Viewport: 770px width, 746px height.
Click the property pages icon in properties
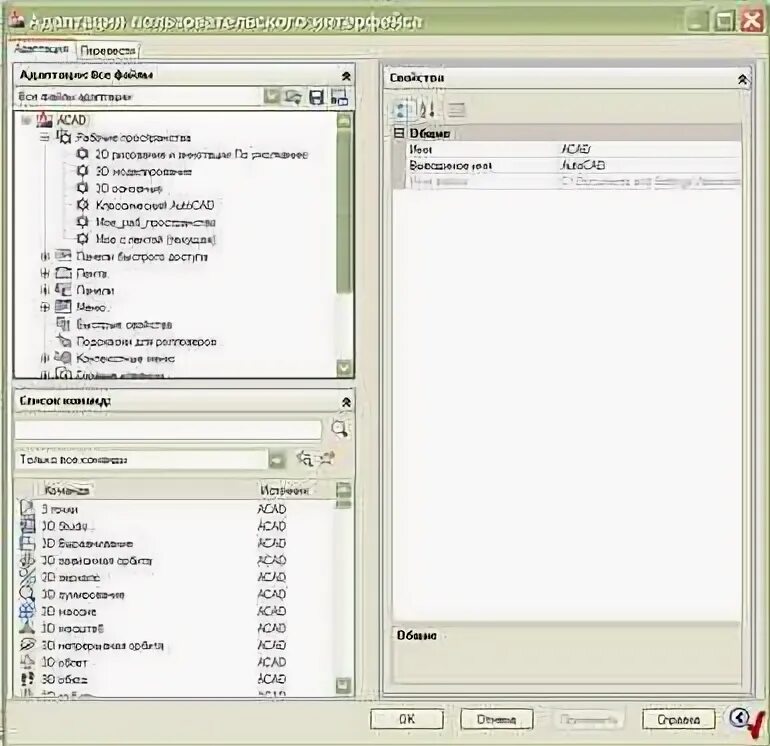[456, 110]
